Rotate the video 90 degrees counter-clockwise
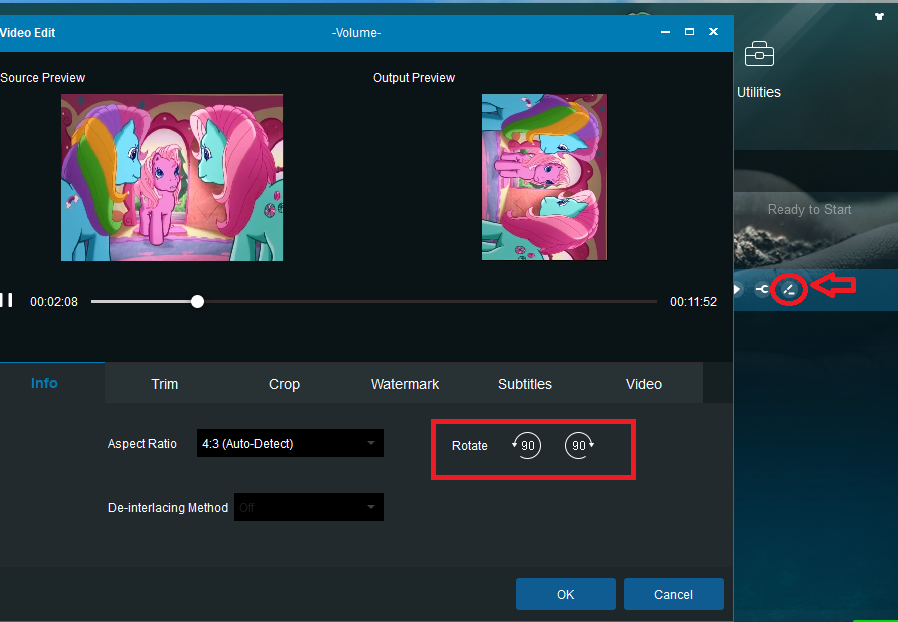 click(526, 446)
